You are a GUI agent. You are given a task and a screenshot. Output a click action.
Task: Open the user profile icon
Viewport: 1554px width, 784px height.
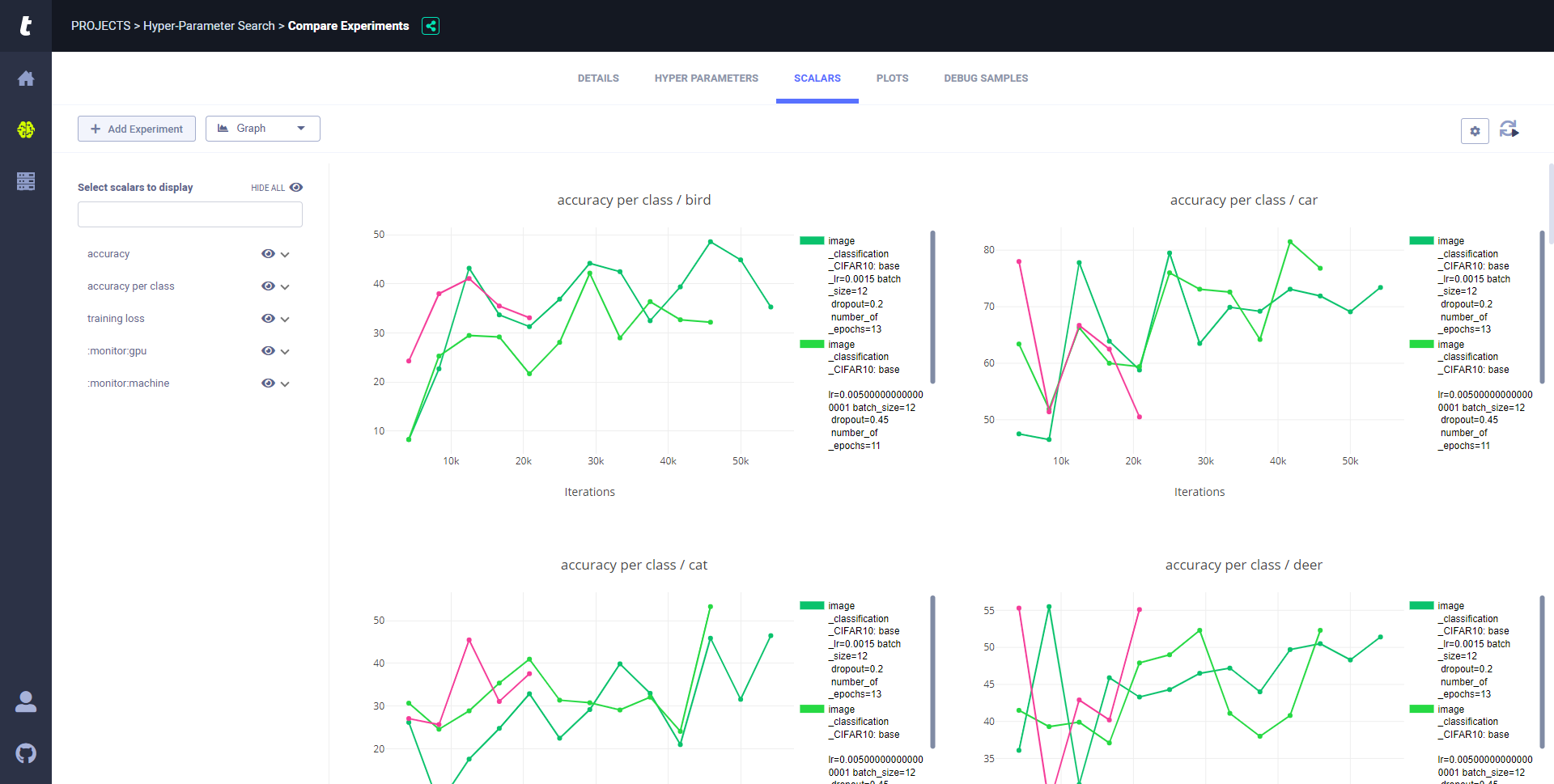26,701
